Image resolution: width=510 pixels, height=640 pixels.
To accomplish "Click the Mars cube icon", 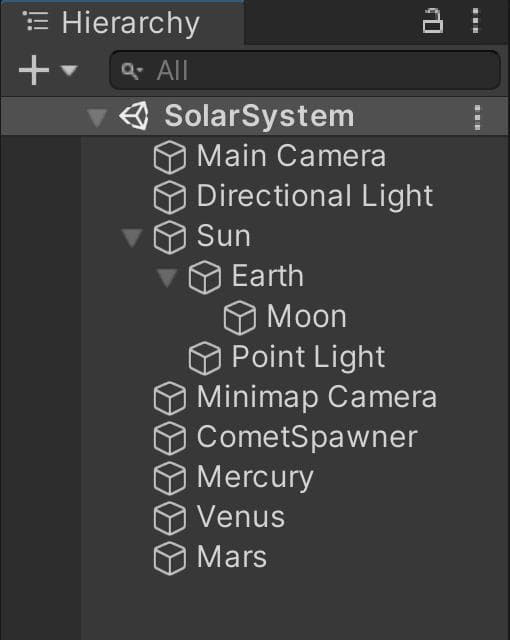I will (170, 558).
